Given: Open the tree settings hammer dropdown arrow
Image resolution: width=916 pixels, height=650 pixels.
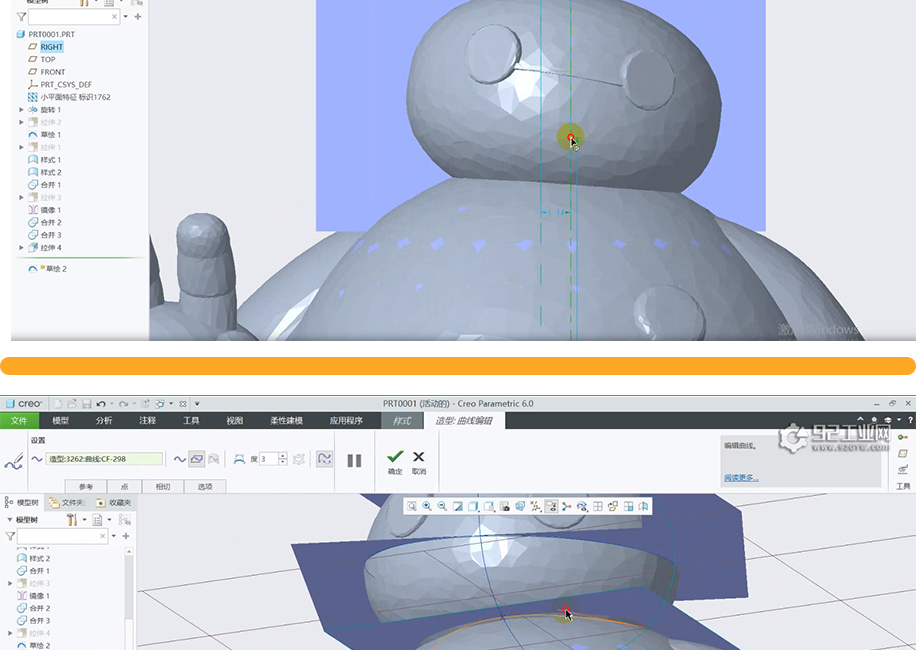Looking at the screenshot, I should click(x=84, y=519).
